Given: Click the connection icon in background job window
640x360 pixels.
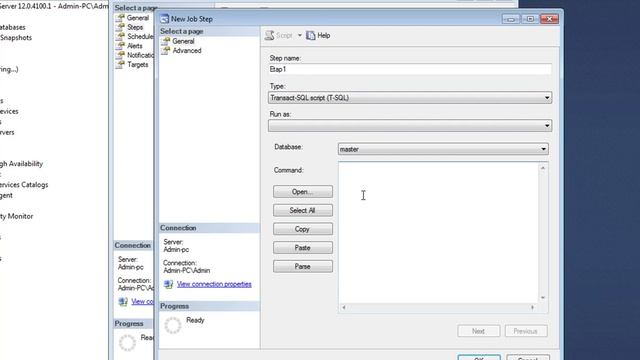Looking at the screenshot, I should tap(123, 302).
